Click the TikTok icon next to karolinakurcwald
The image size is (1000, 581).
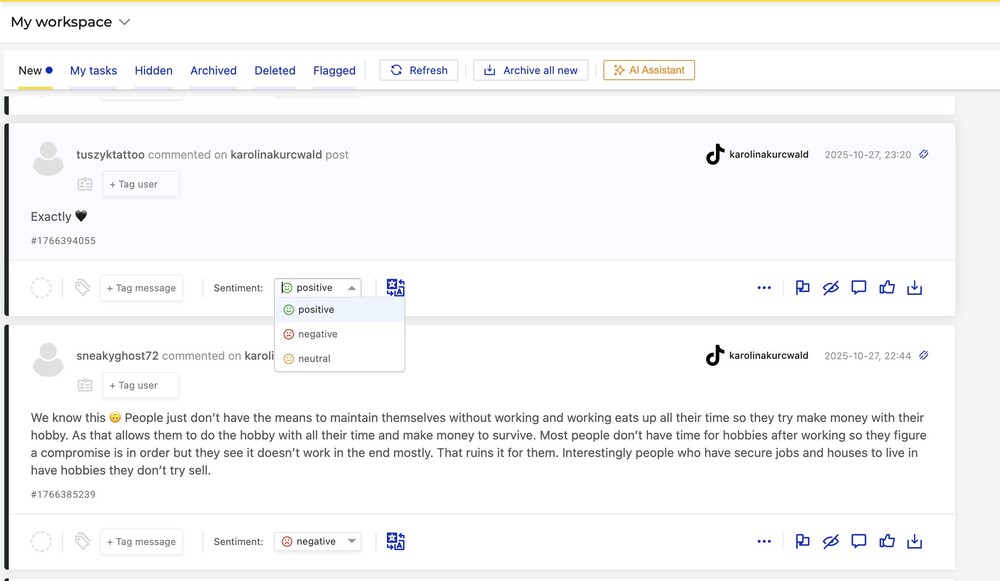coord(715,154)
